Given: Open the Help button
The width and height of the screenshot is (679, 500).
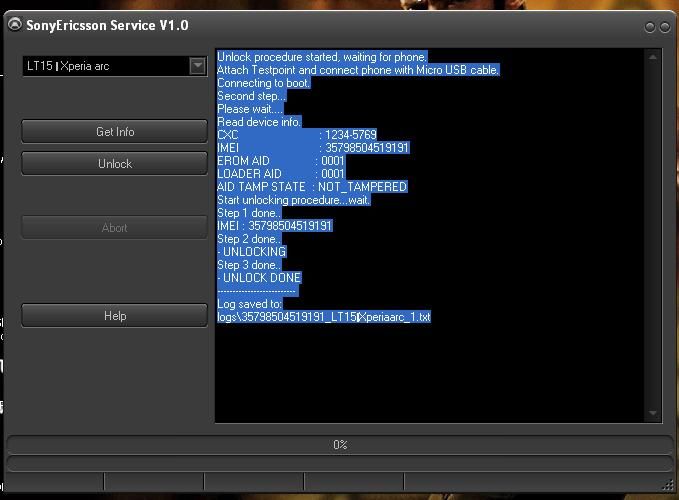Looking at the screenshot, I should pyautogui.click(x=115, y=316).
